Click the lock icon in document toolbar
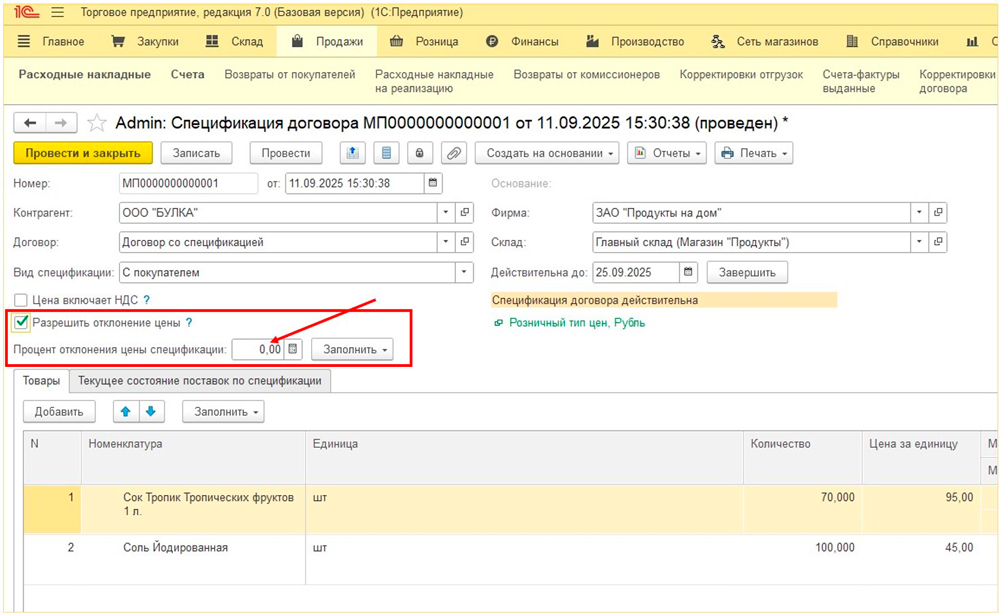This screenshot has width=1000, height=615. pos(420,153)
